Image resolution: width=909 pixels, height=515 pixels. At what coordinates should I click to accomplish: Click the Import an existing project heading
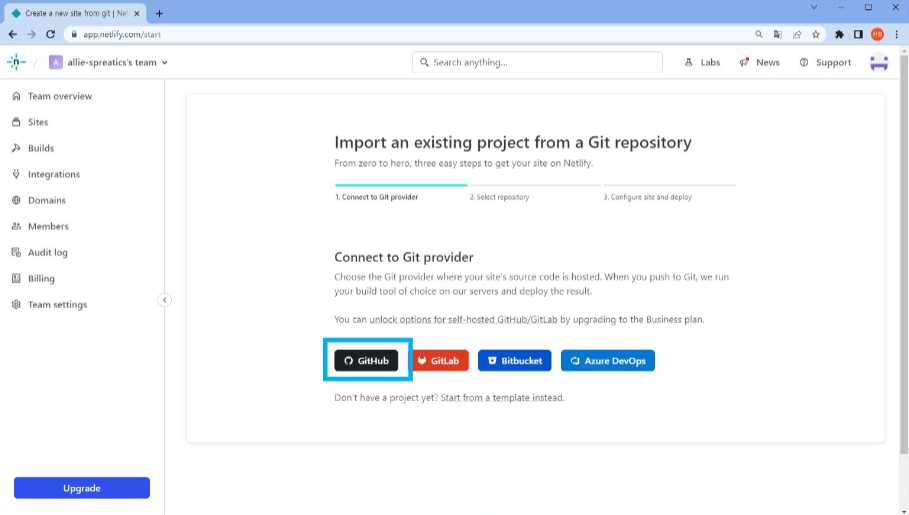tap(512, 143)
